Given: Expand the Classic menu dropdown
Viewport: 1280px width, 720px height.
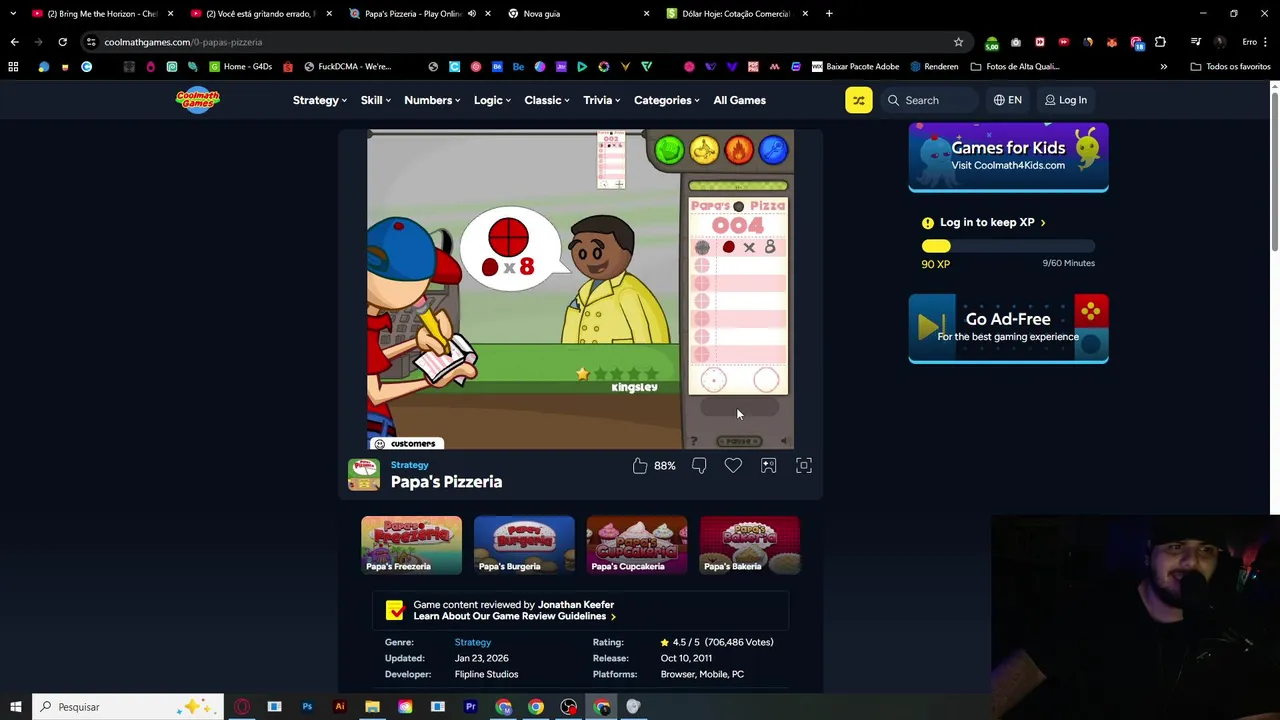Looking at the screenshot, I should tap(547, 100).
